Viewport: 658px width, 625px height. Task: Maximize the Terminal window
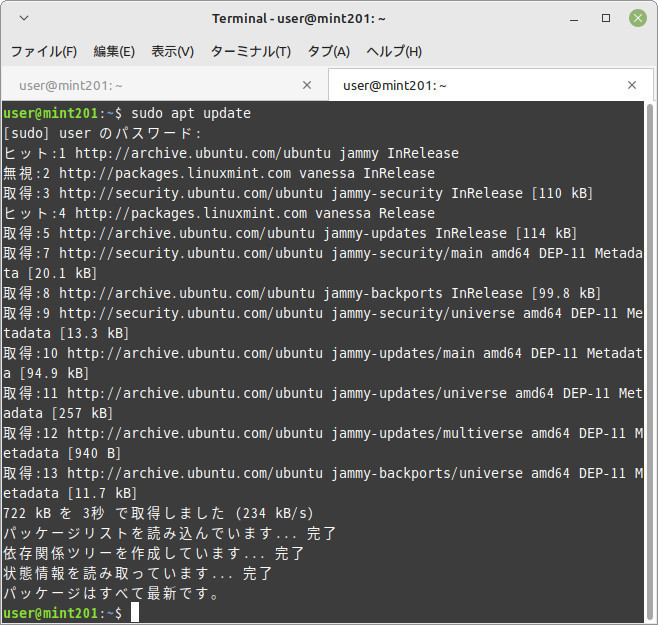point(606,18)
